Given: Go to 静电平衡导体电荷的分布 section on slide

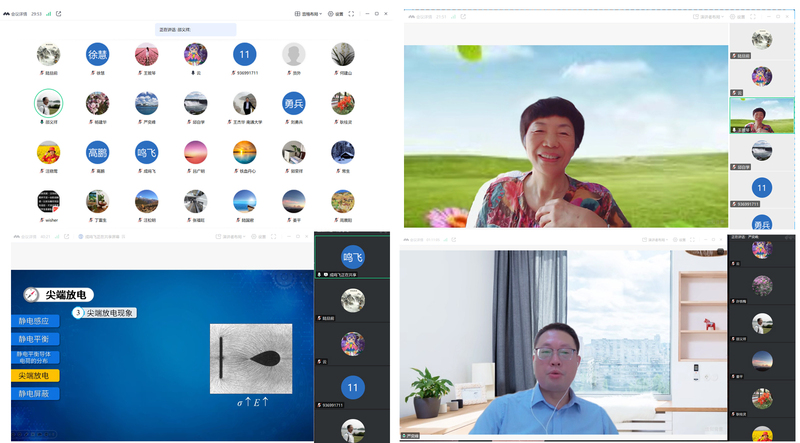Looking at the screenshot, I should point(35,357).
